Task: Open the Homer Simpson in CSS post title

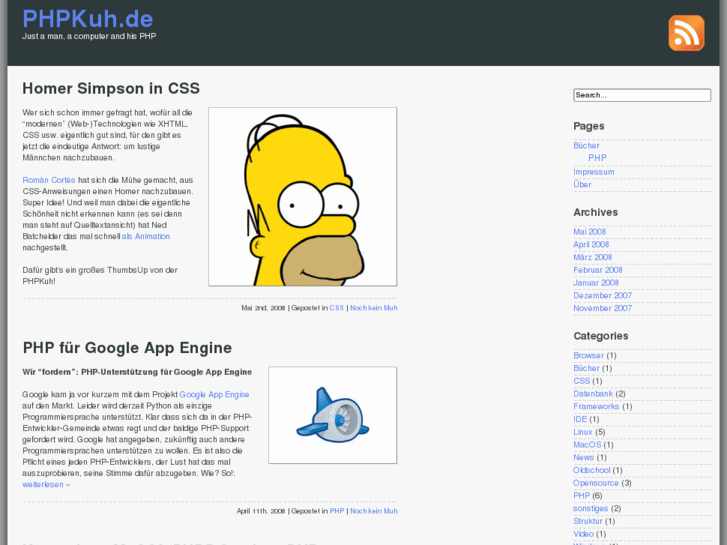Action: (x=111, y=88)
